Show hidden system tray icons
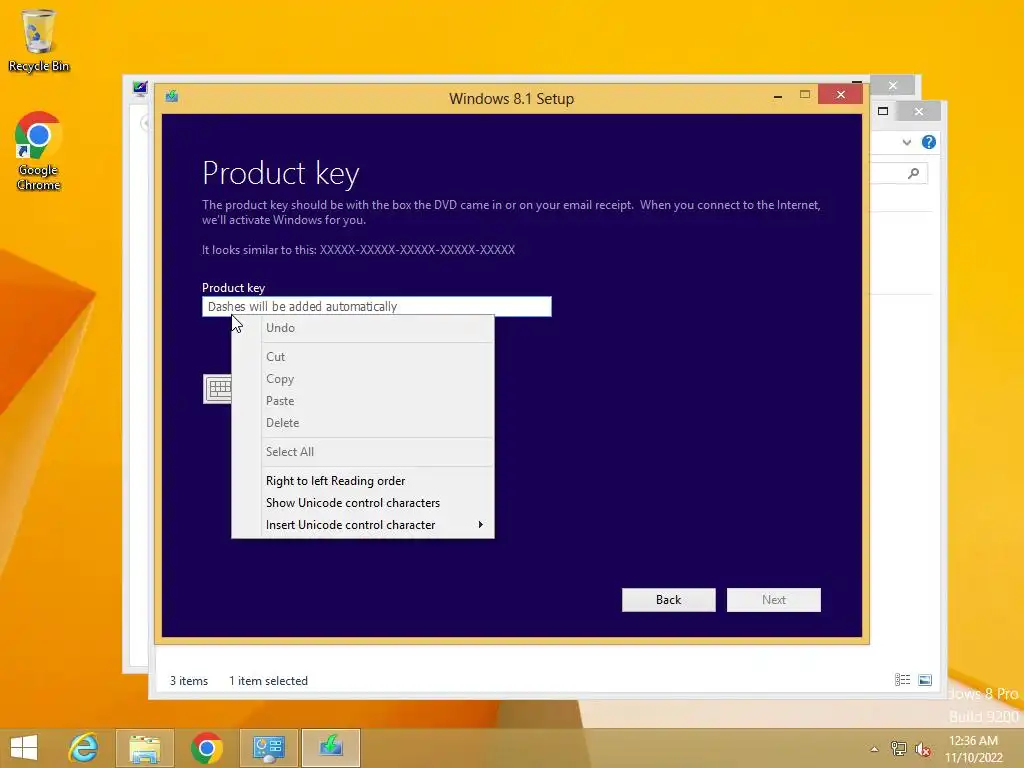This screenshot has width=1024, height=768. [874, 749]
